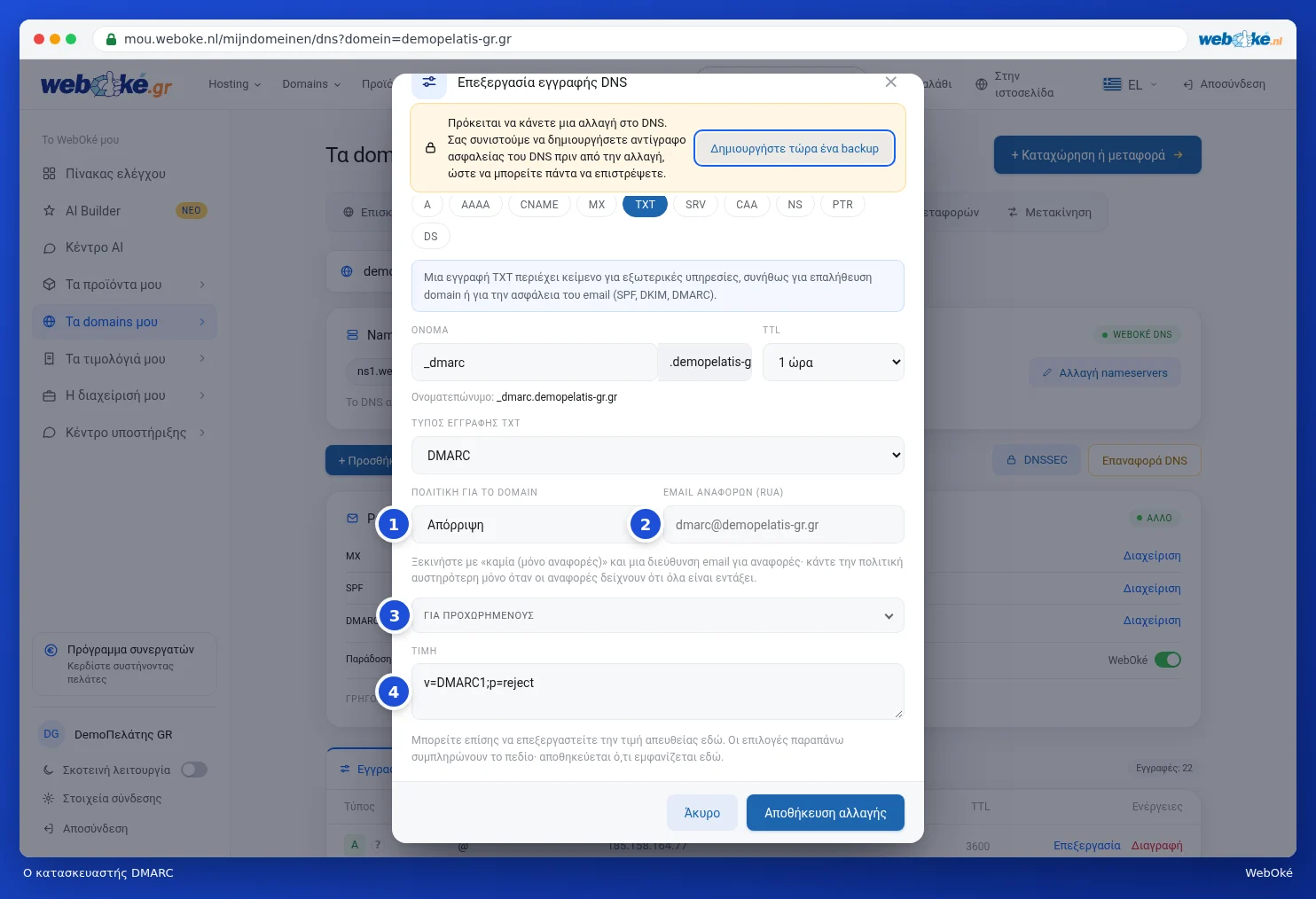The width and height of the screenshot is (1316, 899).
Task: Expand the ΓΙΑ ΠΡΟΧΩΡΗΜΕΝΟΥΣ section
Action: 658,615
